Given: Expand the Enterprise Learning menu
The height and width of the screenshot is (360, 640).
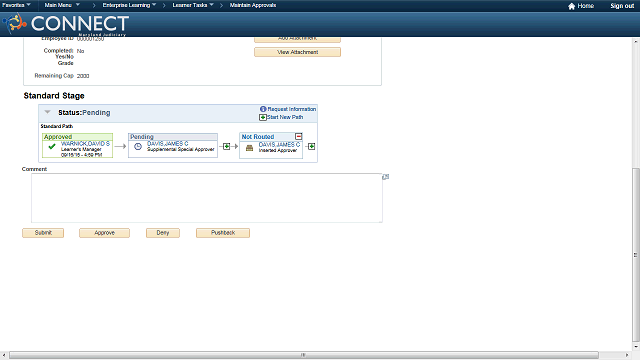Looking at the screenshot, I should [129, 5].
